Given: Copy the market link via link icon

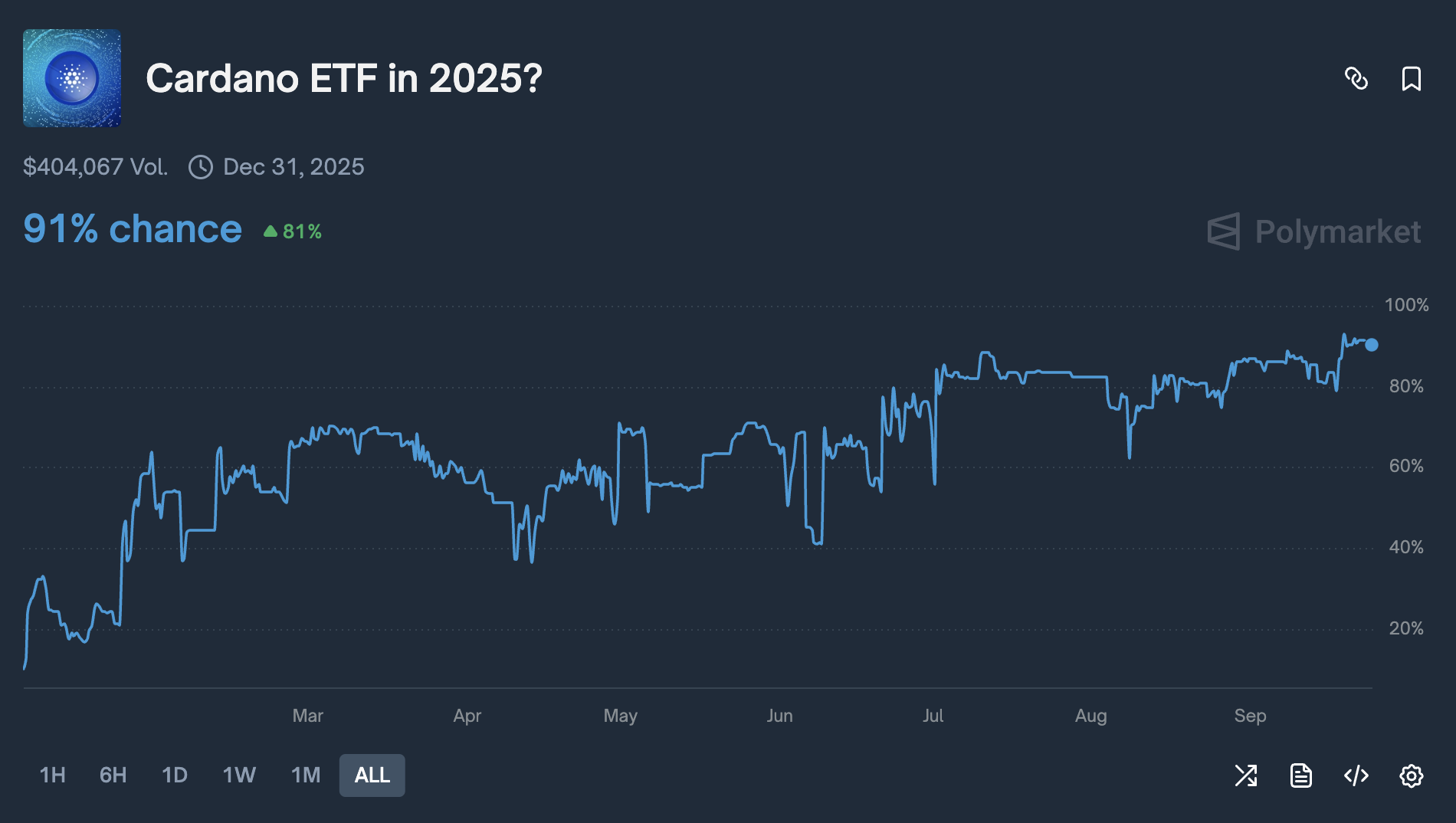Looking at the screenshot, I should pos(1358,79).
